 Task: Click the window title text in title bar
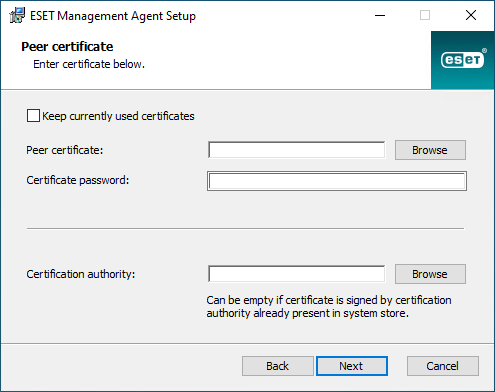tap(113, 16)
